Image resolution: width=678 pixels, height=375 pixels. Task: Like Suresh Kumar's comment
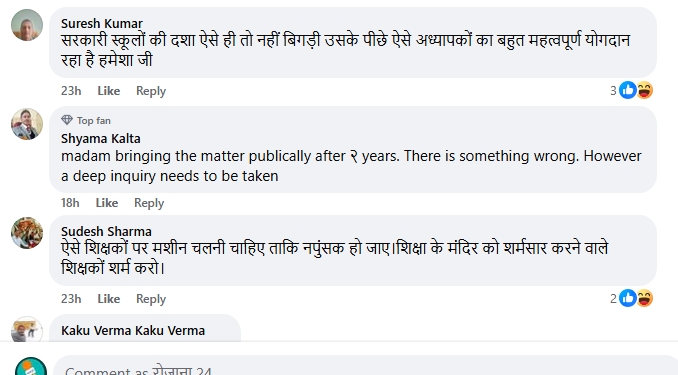(109, 91)
